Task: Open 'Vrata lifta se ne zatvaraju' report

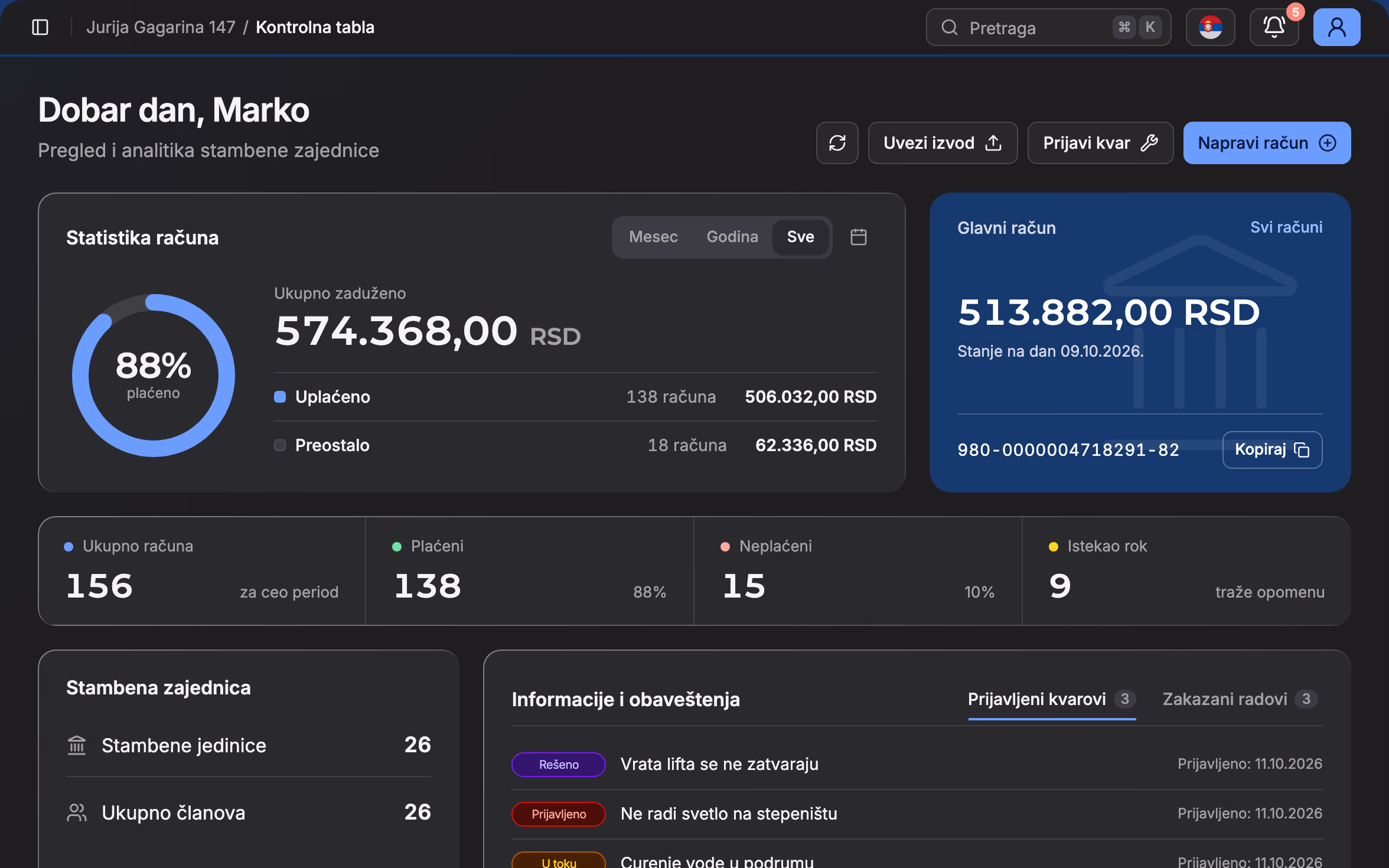Action: point(719,764)
